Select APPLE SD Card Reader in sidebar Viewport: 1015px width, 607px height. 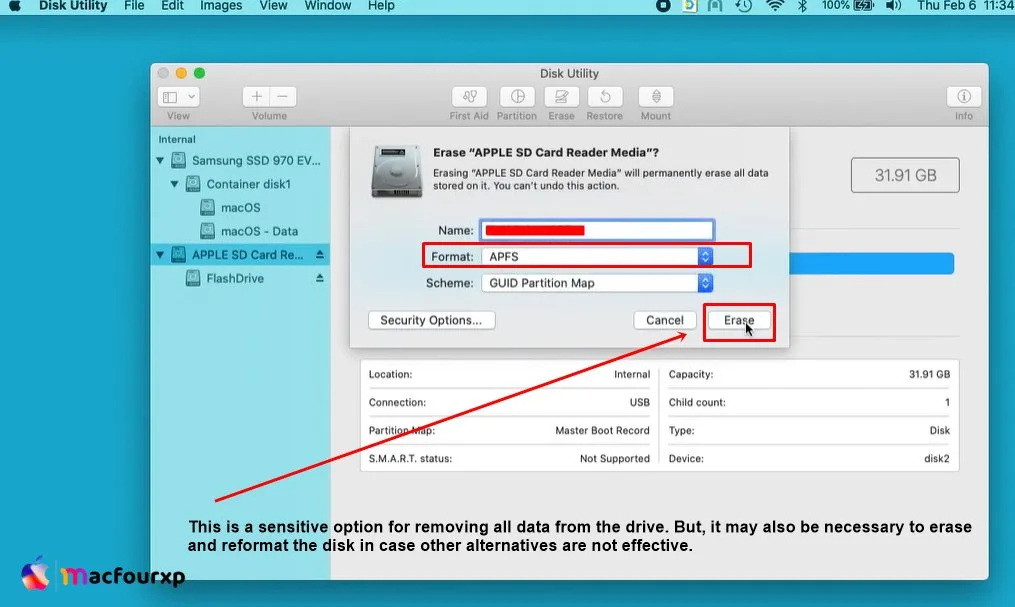241,255
